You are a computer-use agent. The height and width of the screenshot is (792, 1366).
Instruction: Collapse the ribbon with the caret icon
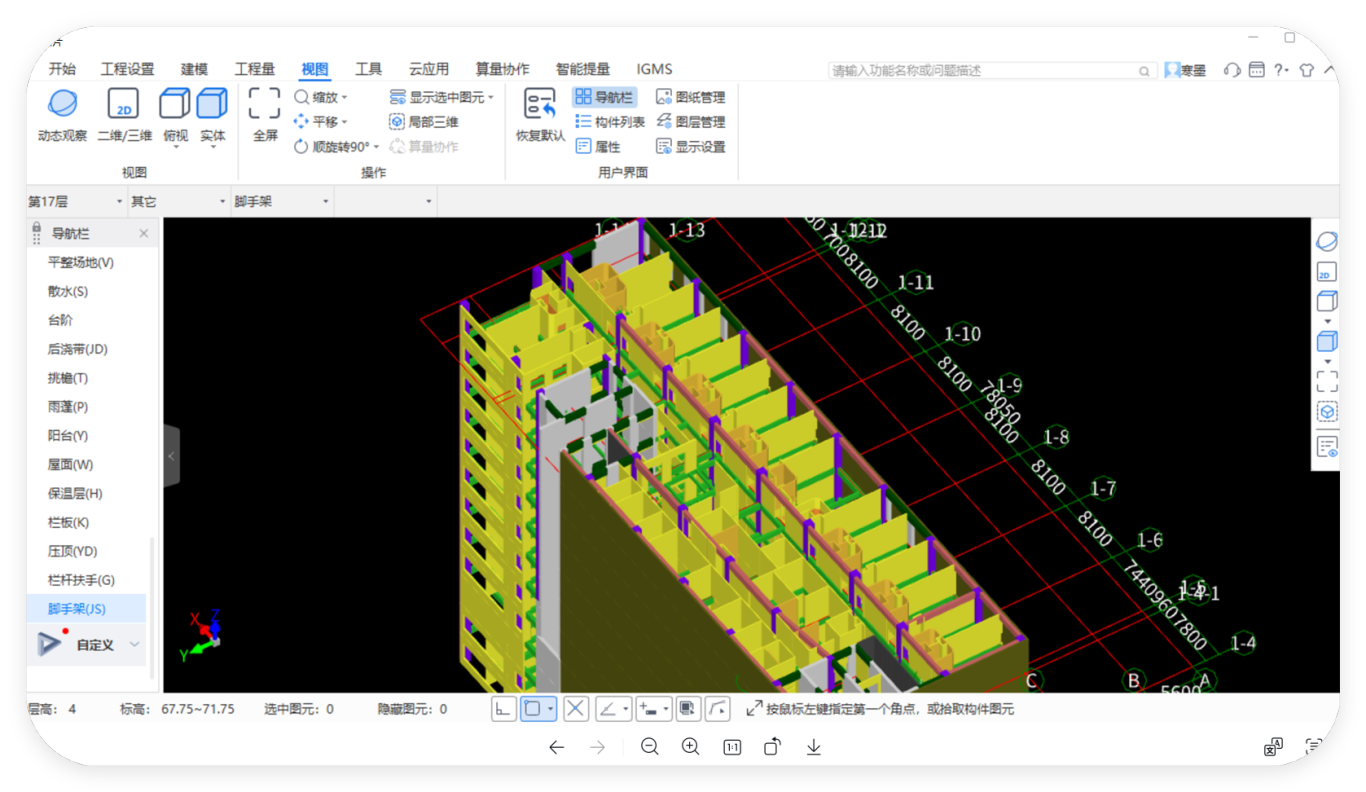click(x=1329, y=70)
